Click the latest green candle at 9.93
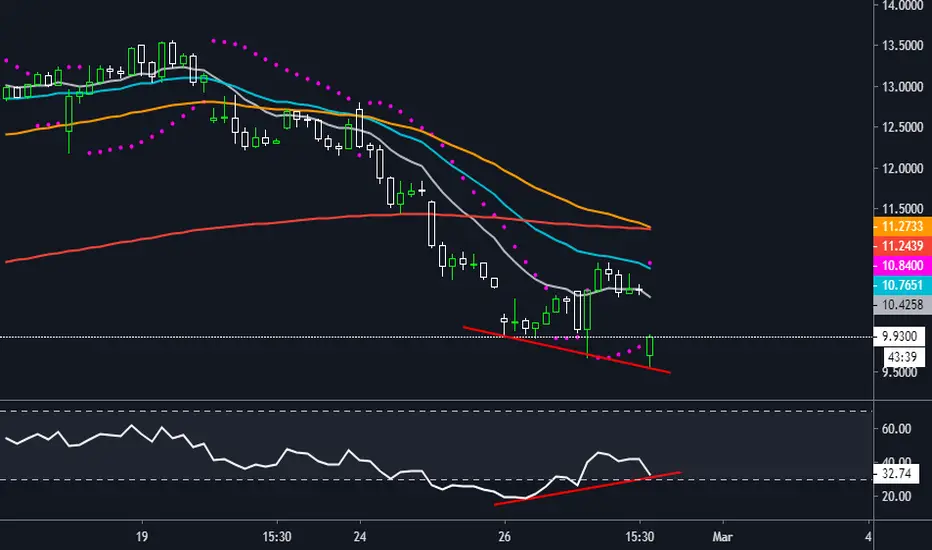Viewport: 932px width, 550px height. [x=650, y=346]
